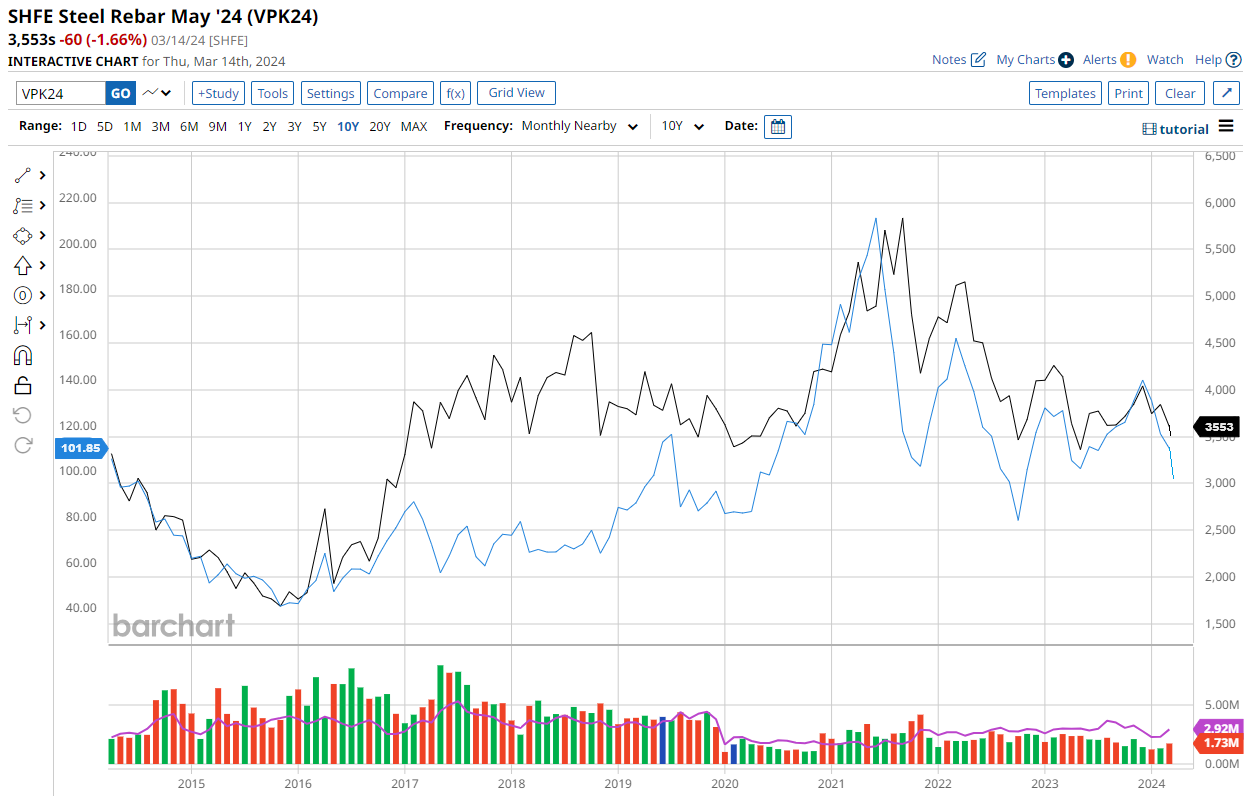Image resolution: width=1255 pixels, height=803 pixels.
Task: Toggle the lock annotations padlock icon
Action: point(23,385)
